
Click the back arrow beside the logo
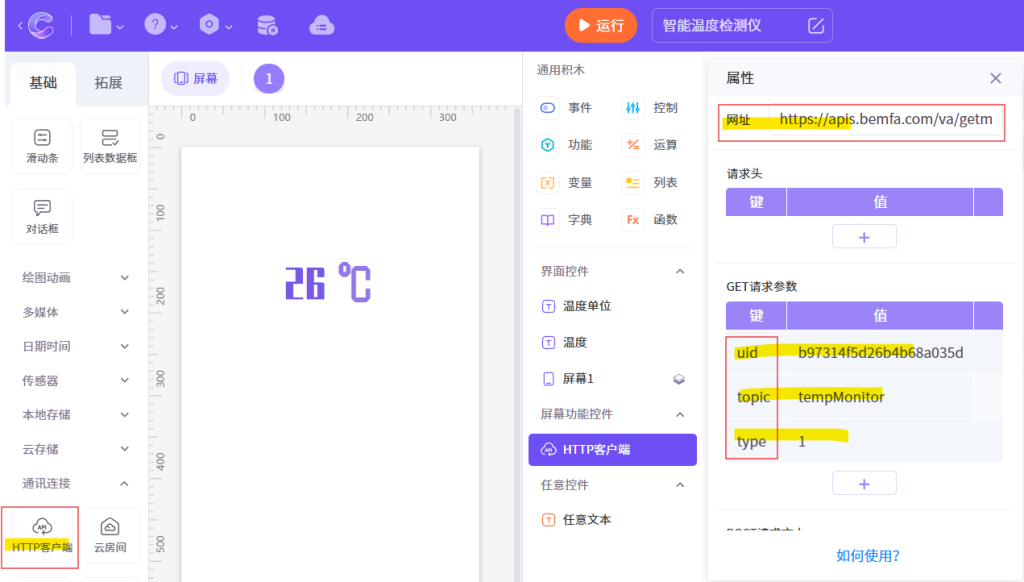tap(20, 25)
